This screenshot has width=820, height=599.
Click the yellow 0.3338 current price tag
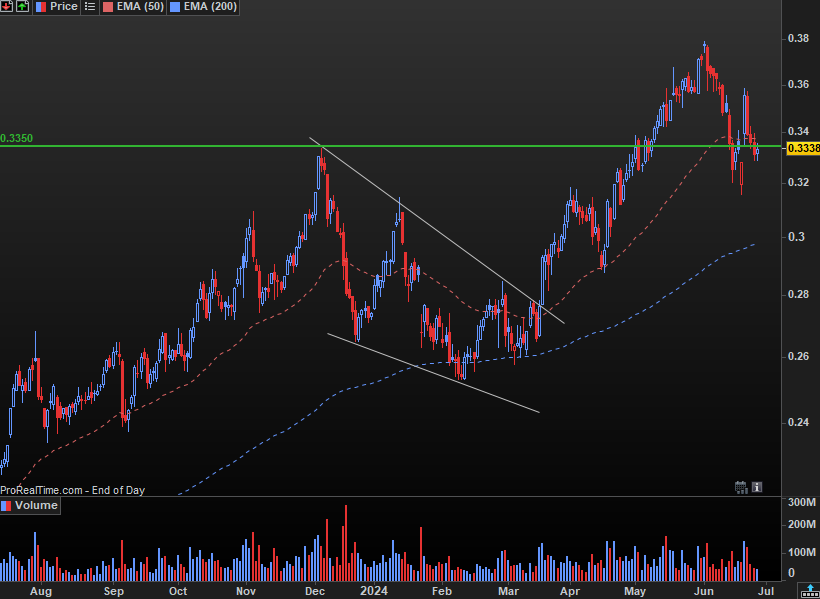tap(803, 149)
